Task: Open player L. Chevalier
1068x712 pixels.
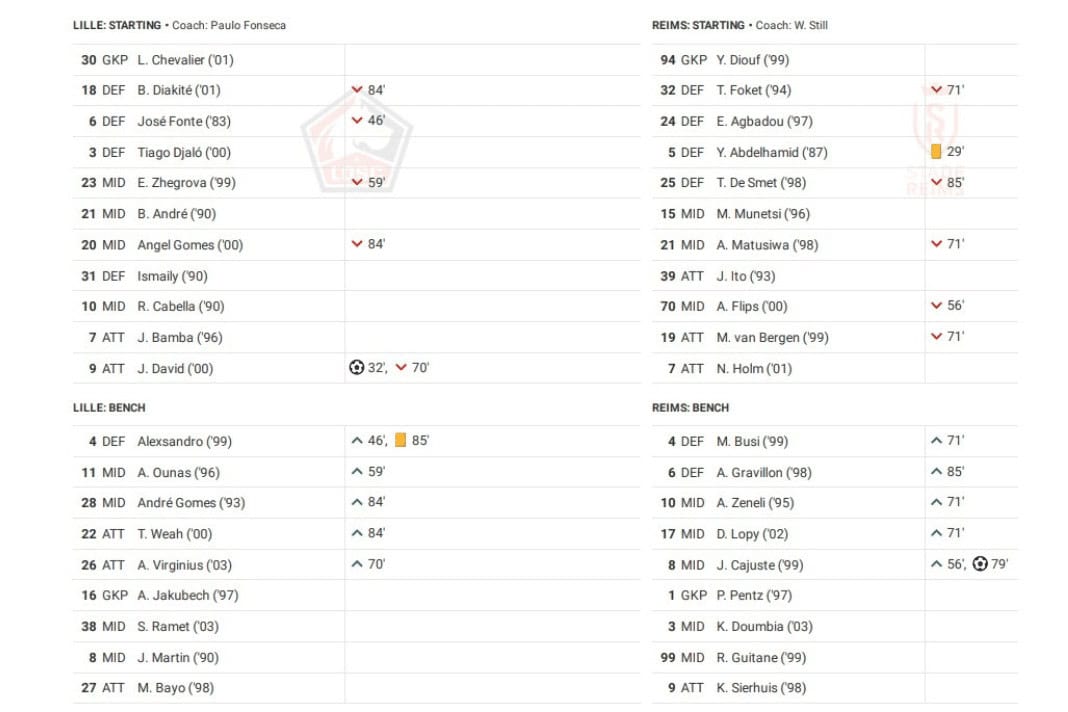Action: tap(185, 60)
